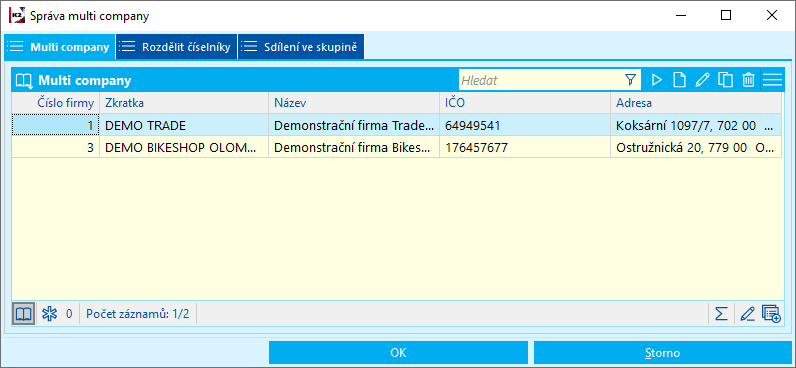This screenshot has height=368, width=796.
Task: Click the Počet záznamů: 1/2 status text
Action: point(138,314)
